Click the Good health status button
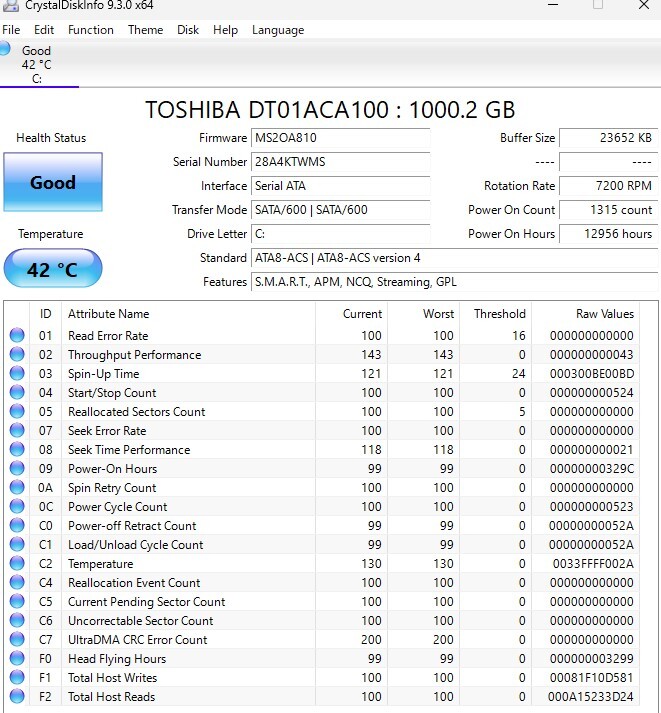Viewport: 661px width, 713px height. click(x=53, y=182)
